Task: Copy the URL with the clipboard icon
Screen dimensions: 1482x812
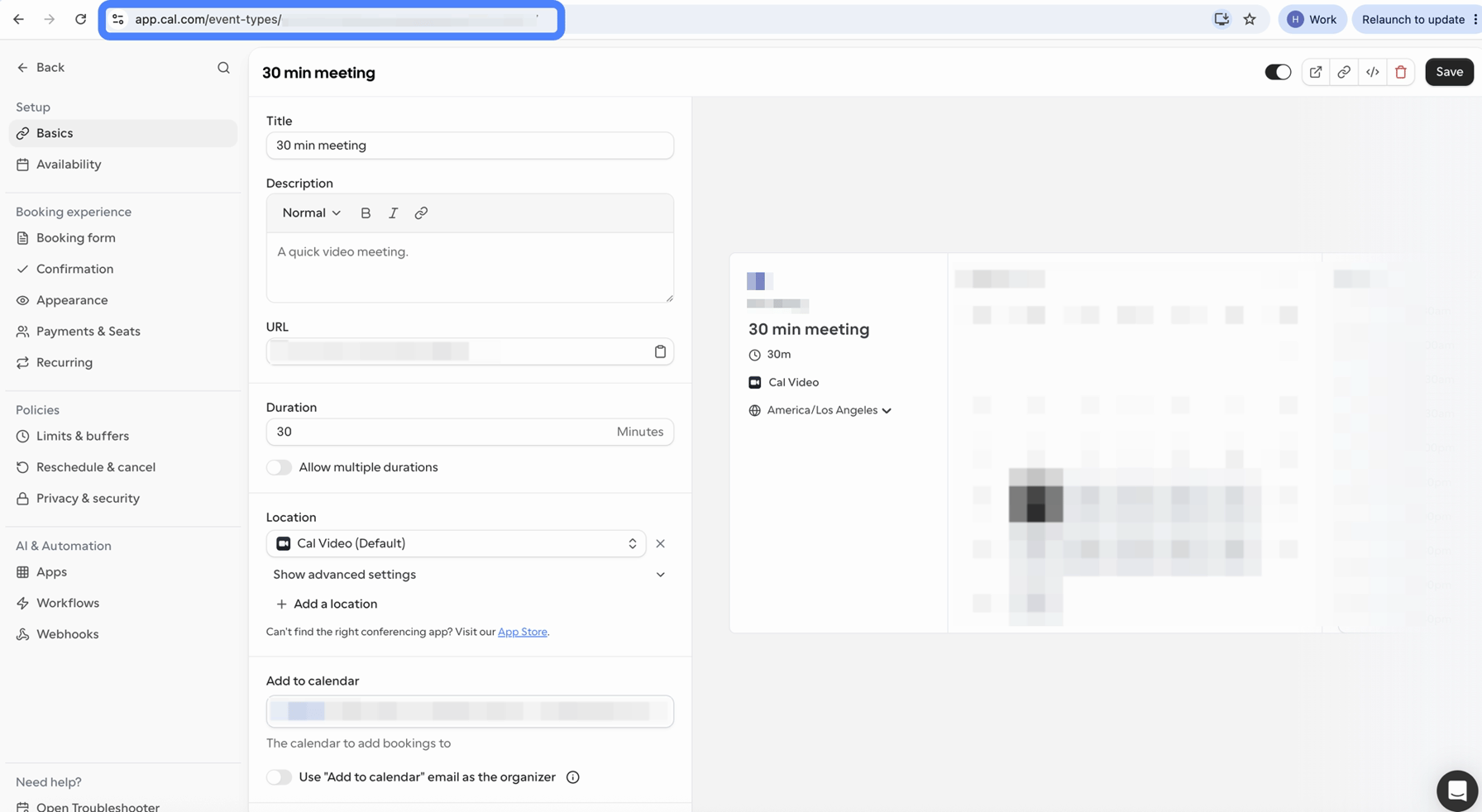Action: [660, 351]
